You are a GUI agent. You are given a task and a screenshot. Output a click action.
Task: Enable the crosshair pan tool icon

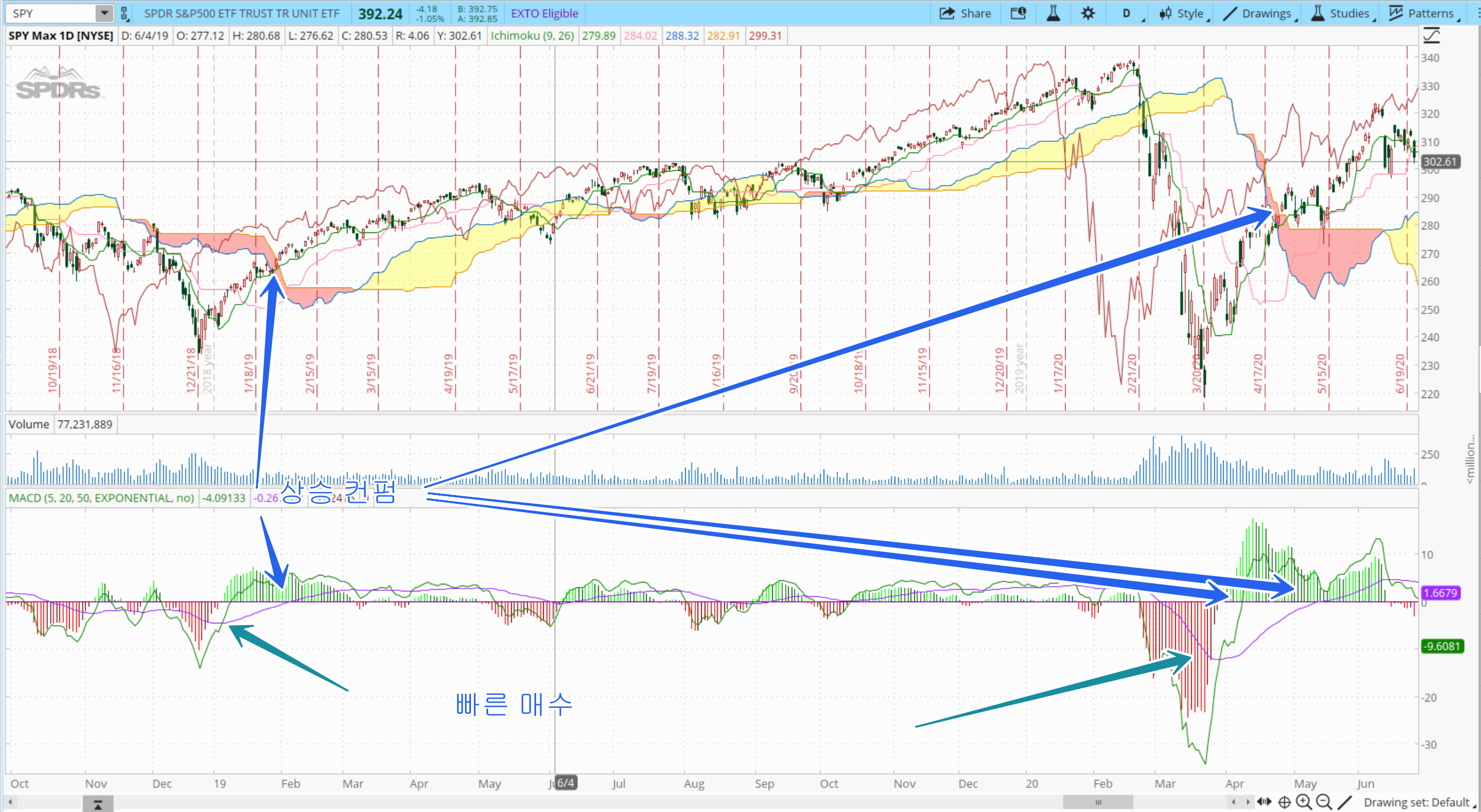1285,802
